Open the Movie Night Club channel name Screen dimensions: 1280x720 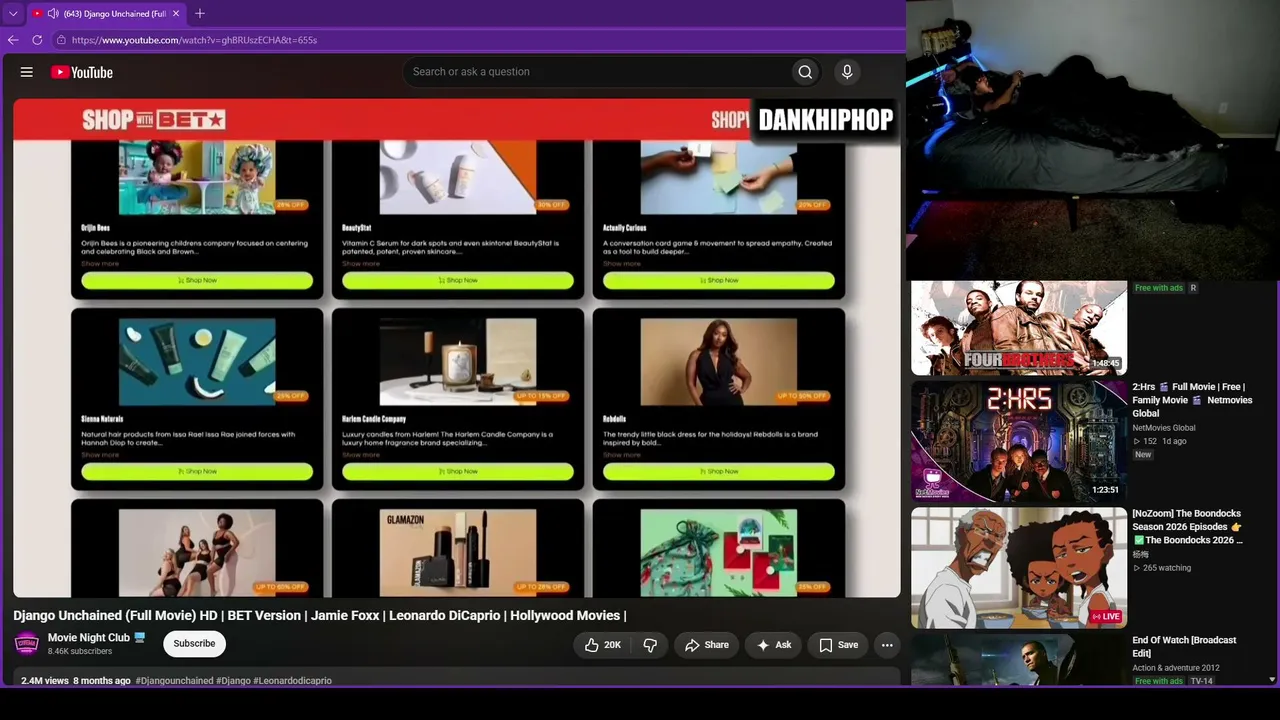tap(89, 638)
